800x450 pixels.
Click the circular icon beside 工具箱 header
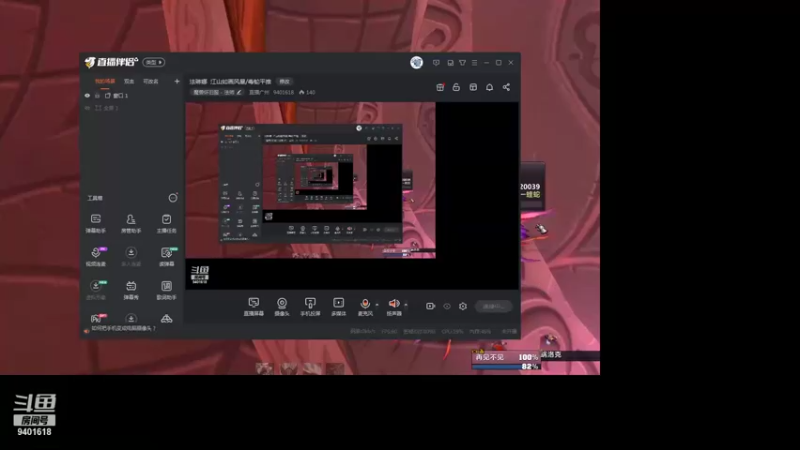click(173, 198)
